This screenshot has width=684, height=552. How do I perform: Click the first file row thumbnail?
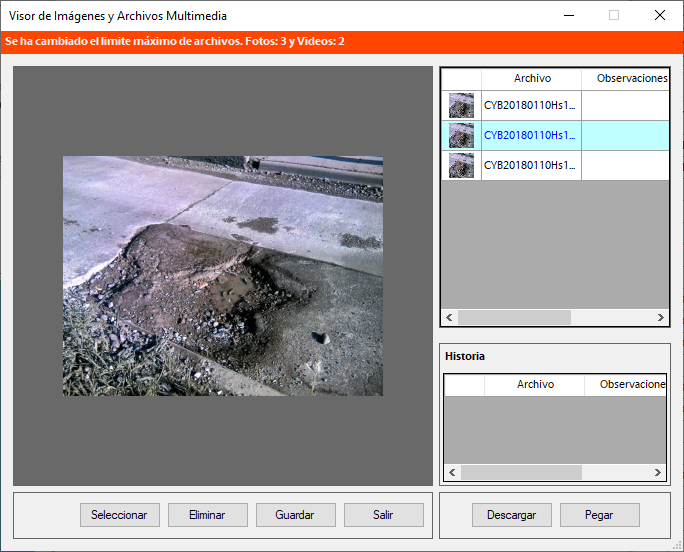(461, 105)
